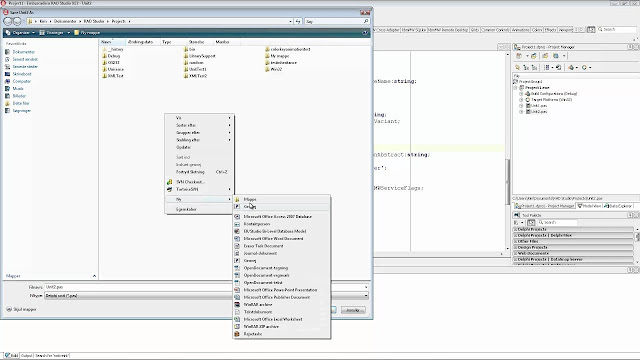This screenshot has width=640, height=360.
Task: Click the third Project Manager top-row toolbar icon
Action: (x=545, y=56)
